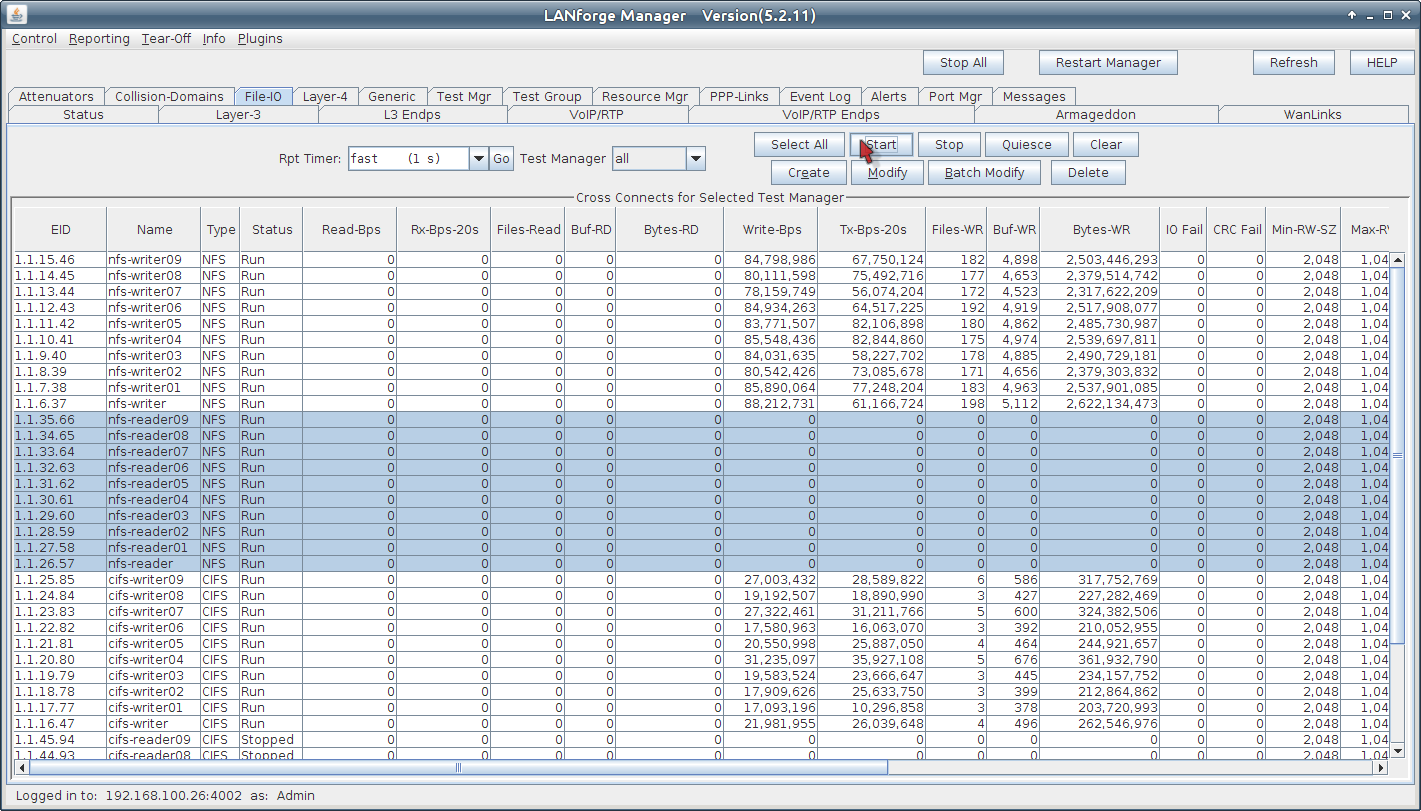1421x811 pixels.
Task: Click the horizontal scrollbar thumb
Action: click(458, 768)
